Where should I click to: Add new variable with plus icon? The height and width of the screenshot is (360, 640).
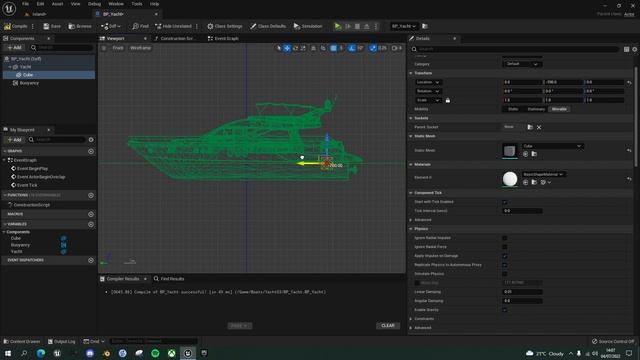pyautogui.click(x=91, y=224)
